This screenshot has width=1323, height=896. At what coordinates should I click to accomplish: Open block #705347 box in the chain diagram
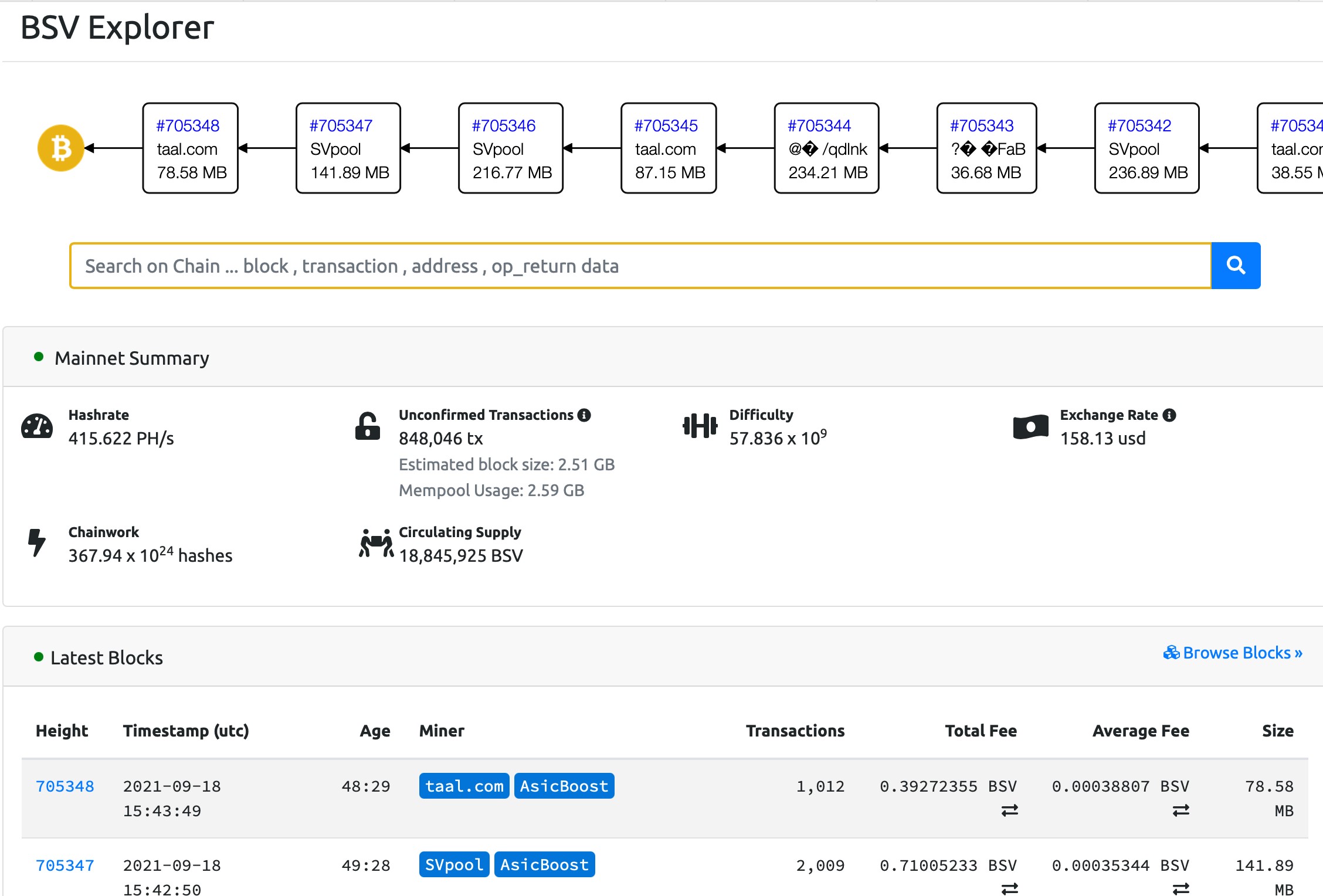[348, 148]
